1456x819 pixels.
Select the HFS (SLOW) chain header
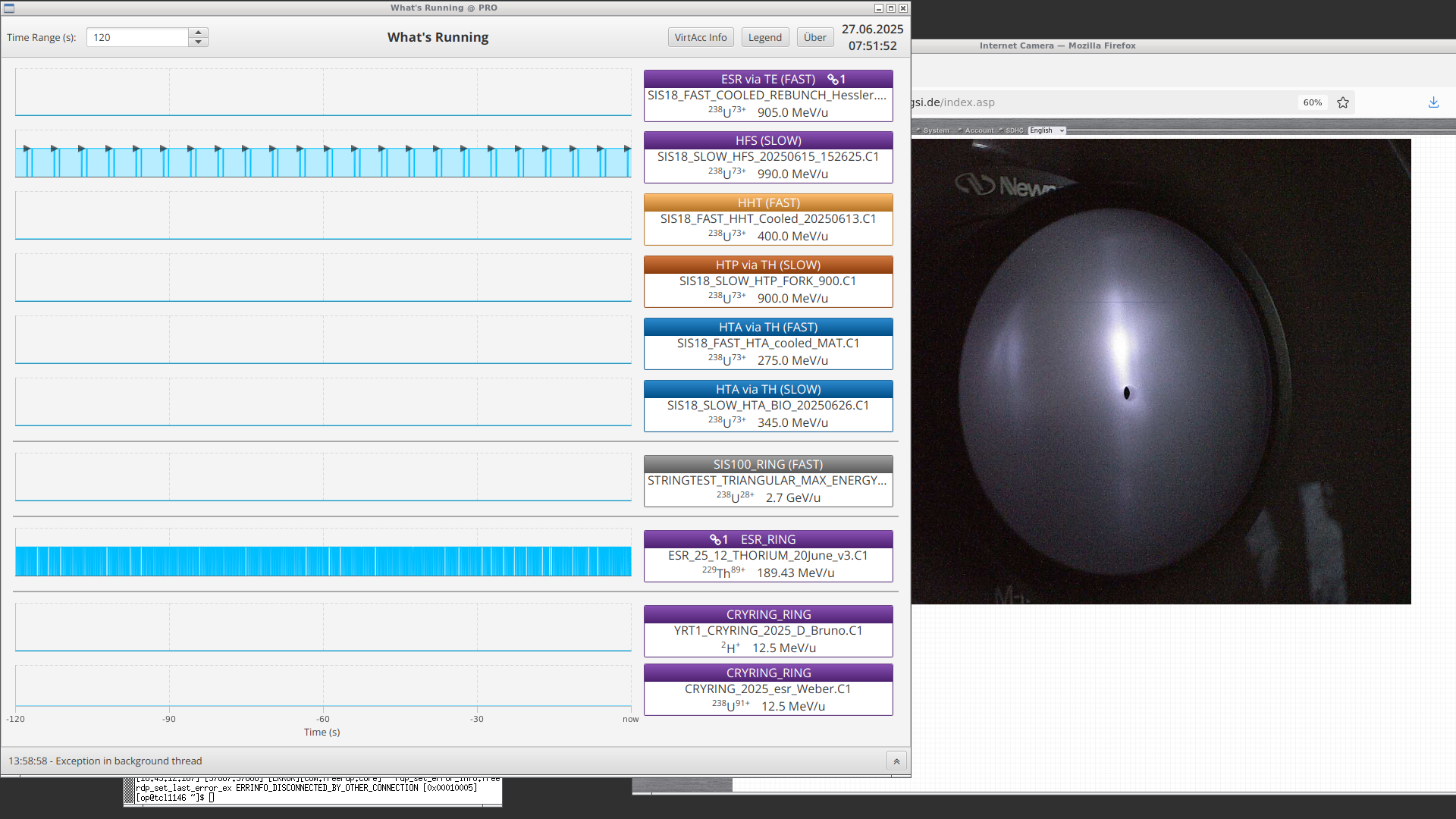pyautogui.click(x=768, y=140)
